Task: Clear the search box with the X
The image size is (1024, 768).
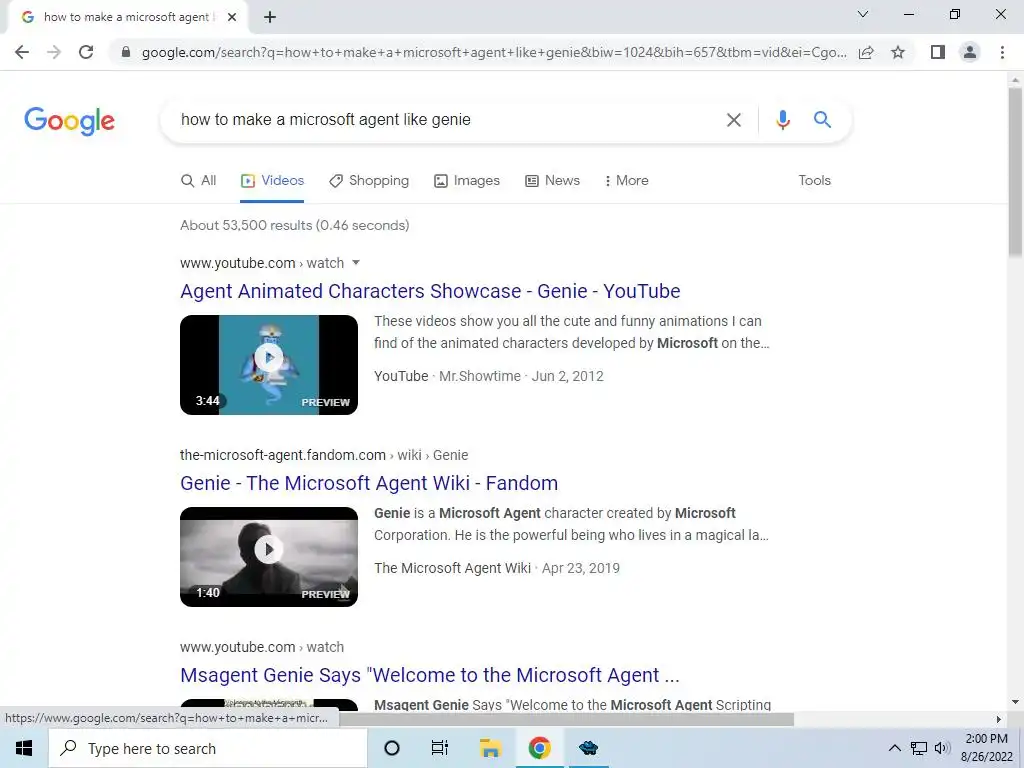Action: pyautogui.click(x=734, y=120)
